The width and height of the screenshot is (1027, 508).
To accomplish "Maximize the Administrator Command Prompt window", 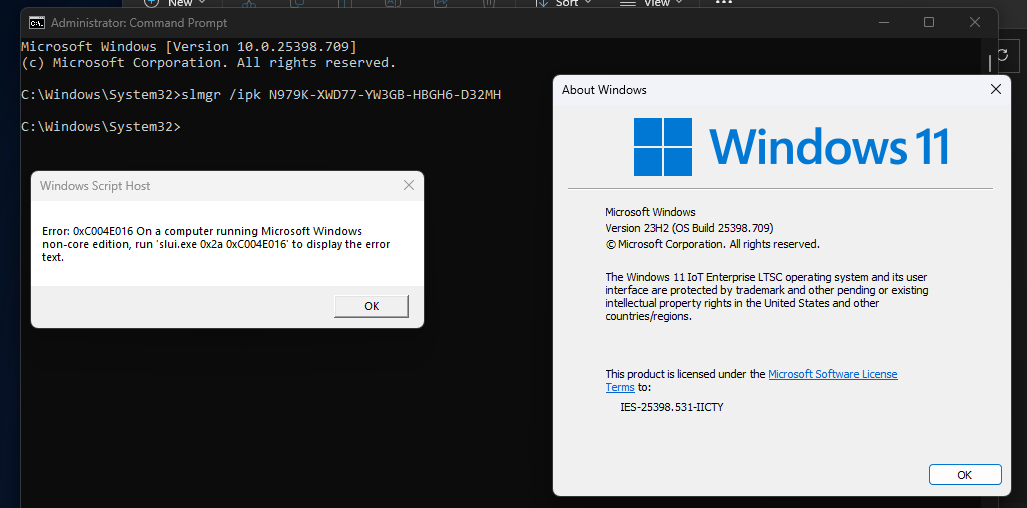I will click(929, 22).
